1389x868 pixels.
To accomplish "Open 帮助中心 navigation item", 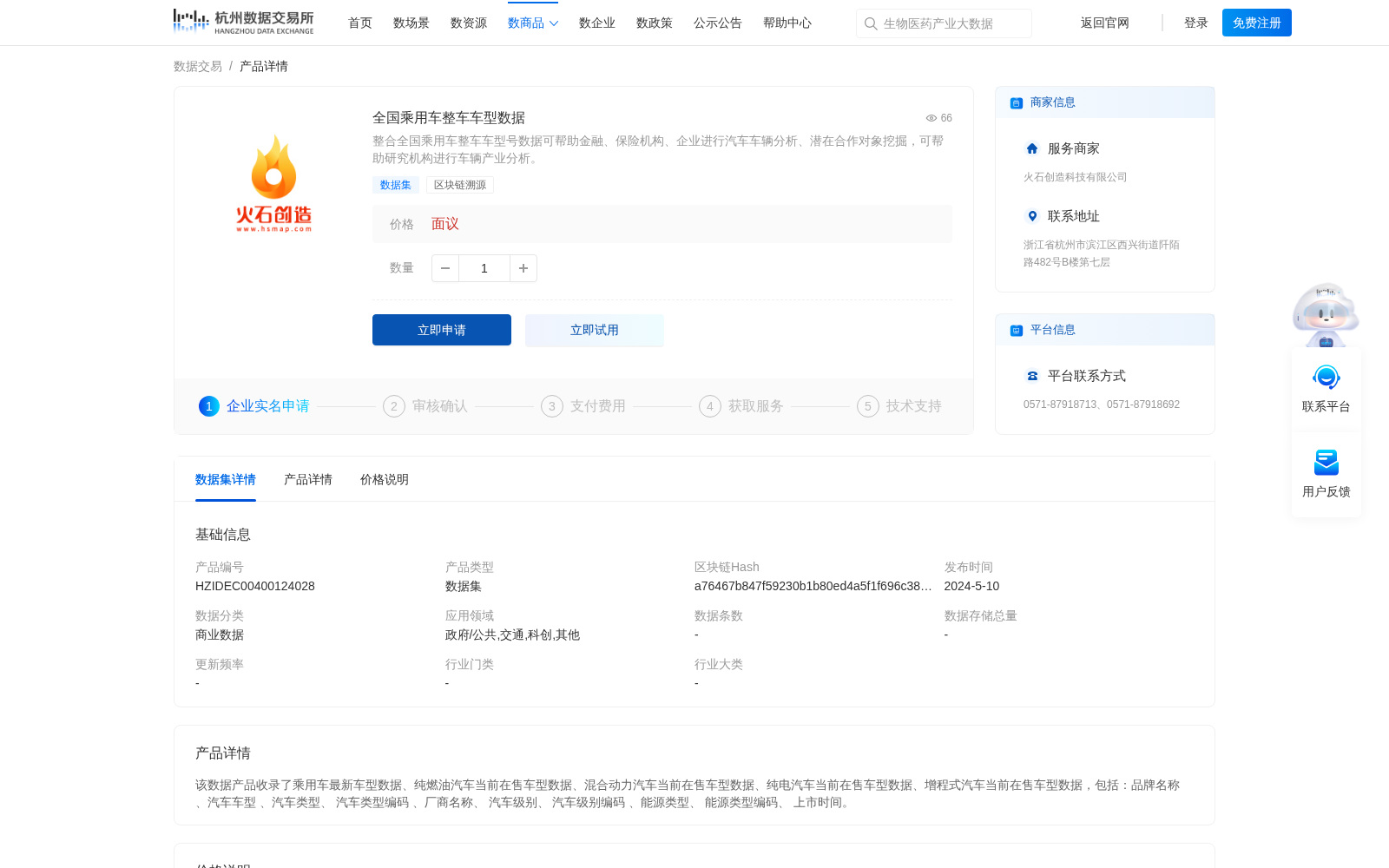I will [x=787, y=23].
